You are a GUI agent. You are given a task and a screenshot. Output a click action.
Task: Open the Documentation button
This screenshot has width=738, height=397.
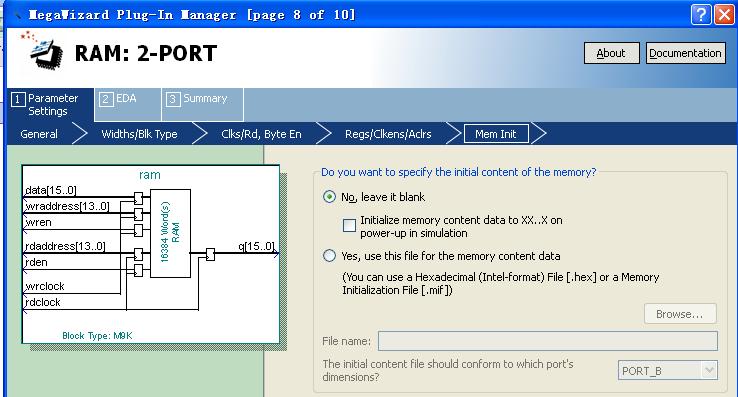685,53
